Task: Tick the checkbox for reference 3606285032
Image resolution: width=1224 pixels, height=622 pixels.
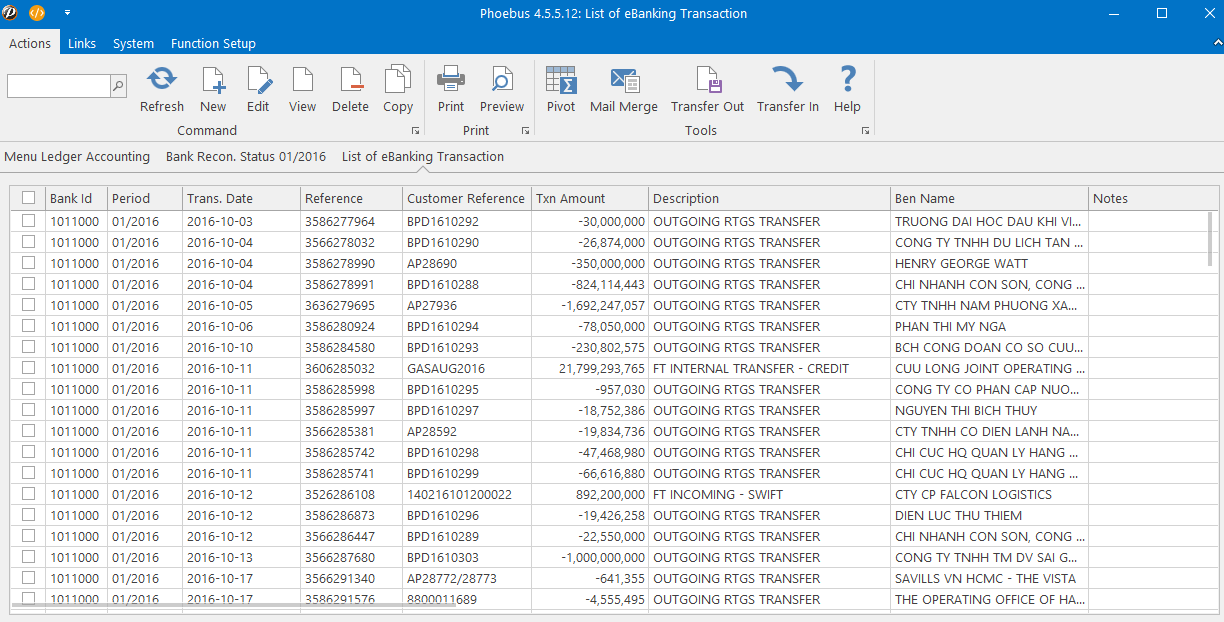Action: 28,368
